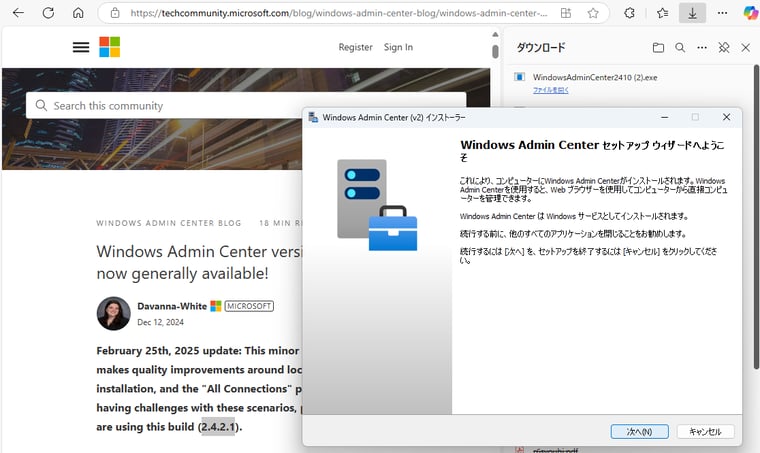Image resolution: width=760 pixels, height=453 pixels.
Task: Open the split screen icon in address bar
Action: [x=566, y=13]
